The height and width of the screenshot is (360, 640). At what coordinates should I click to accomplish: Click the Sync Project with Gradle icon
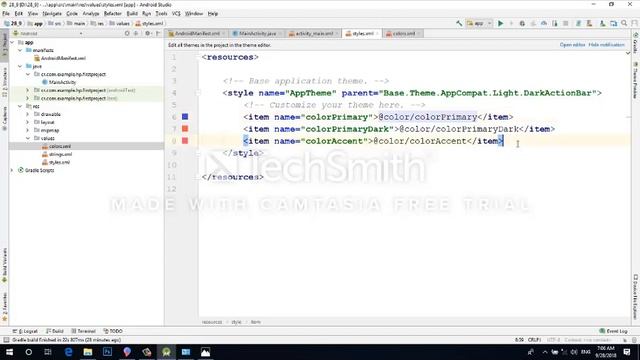pos(578,24)
